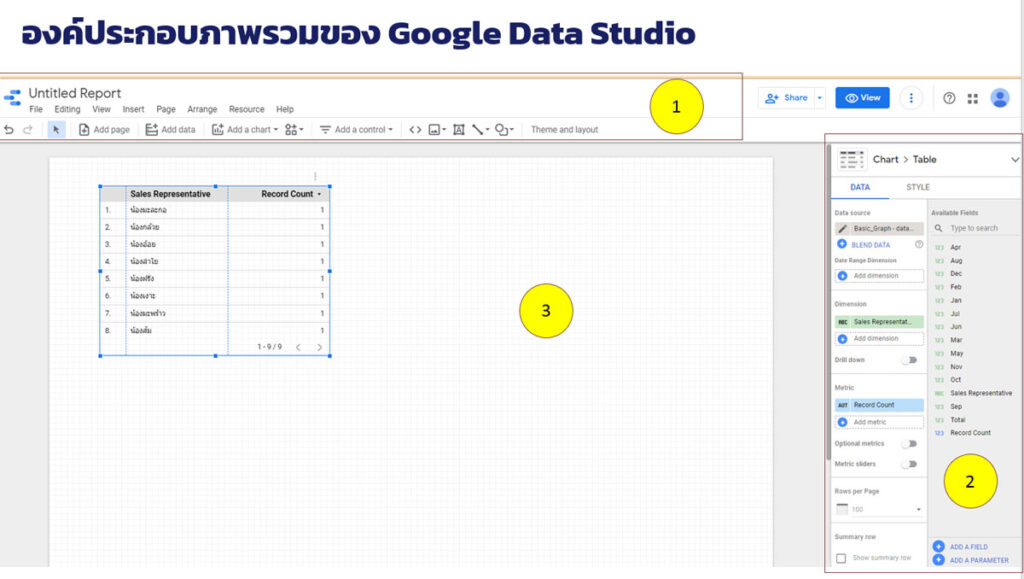Click the Sales Representative column header
Screen dimensions: 1024x579
click(x=170, y=194)
